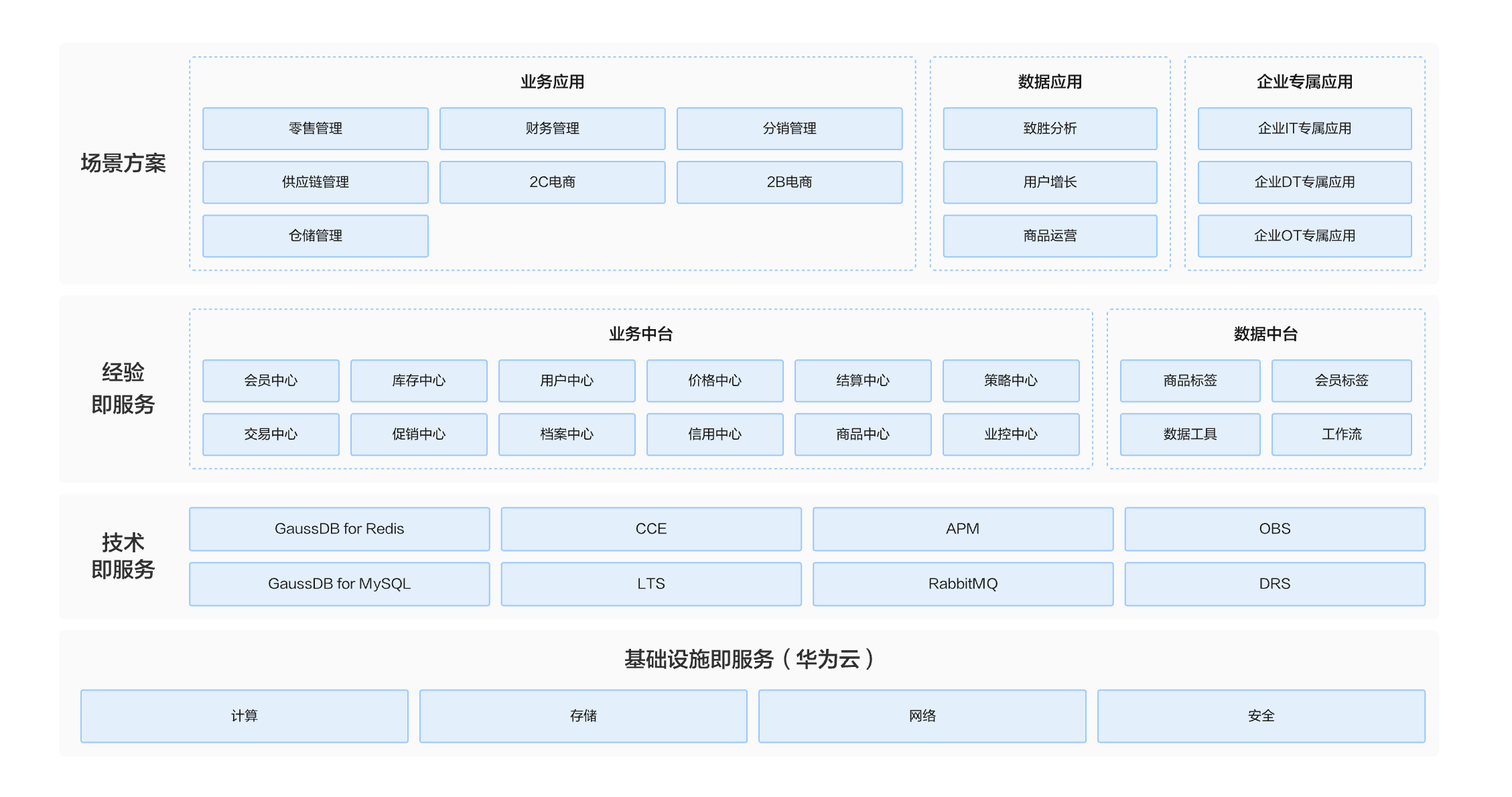Image resolution: width=1512 pixels, height=797 pixels.
Task: Select the GaussDB for Redis block
Action: coord(339,529)
